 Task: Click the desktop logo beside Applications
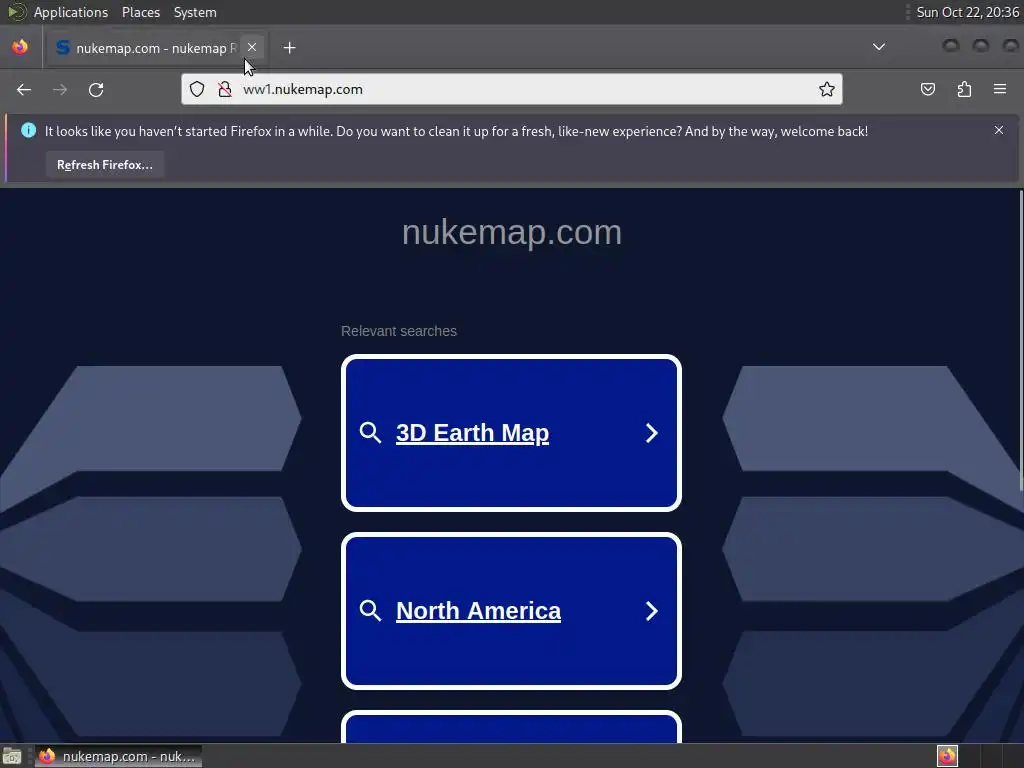(16, 12)
